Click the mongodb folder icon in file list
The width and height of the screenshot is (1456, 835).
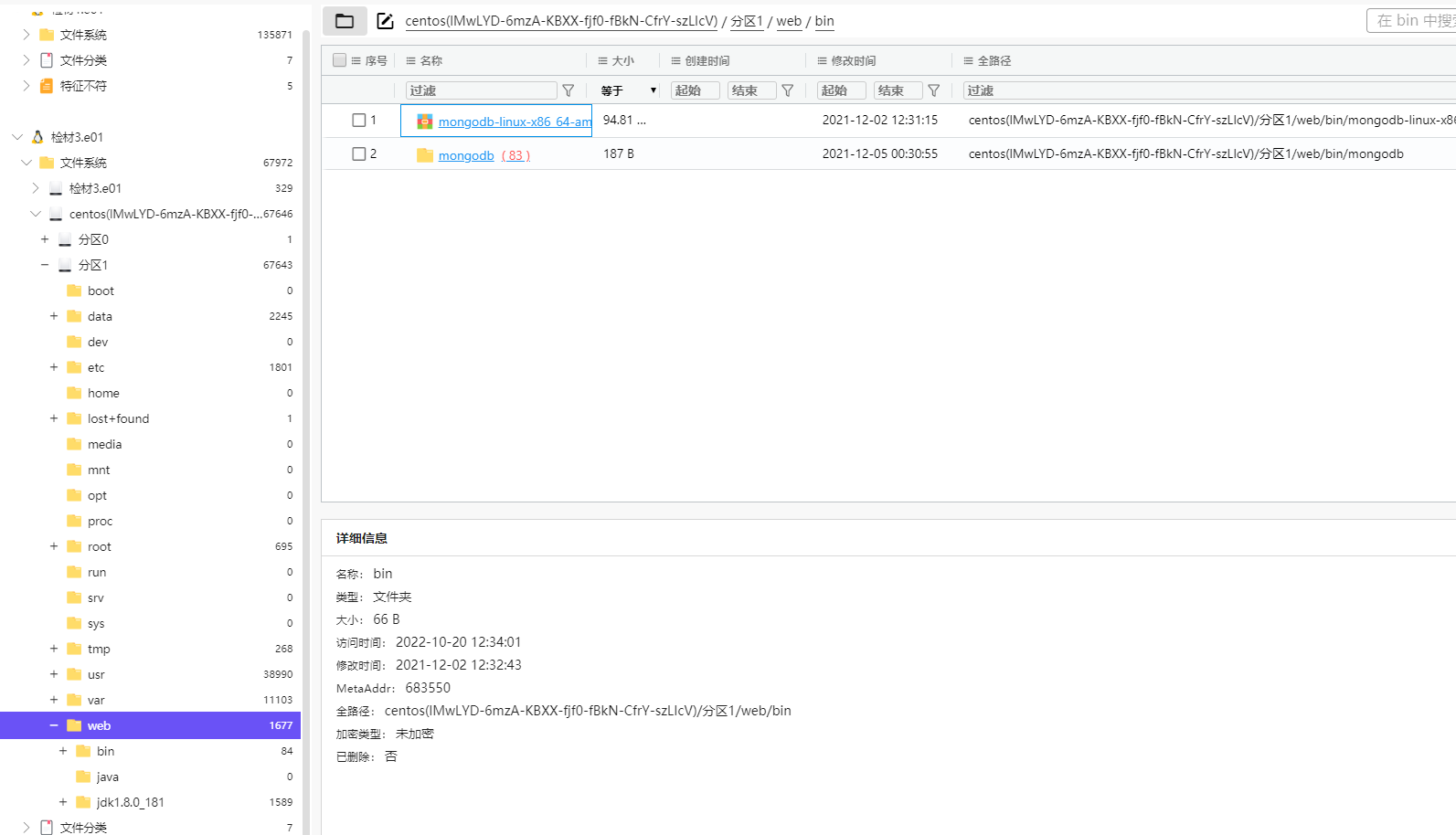coord(425,155)
